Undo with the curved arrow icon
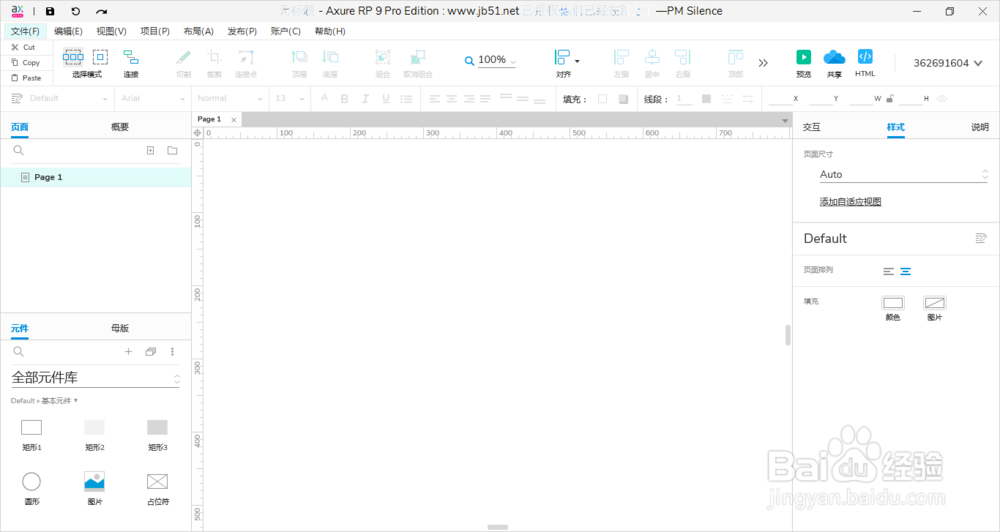The image size is (1000, 532). pos(75,11)
